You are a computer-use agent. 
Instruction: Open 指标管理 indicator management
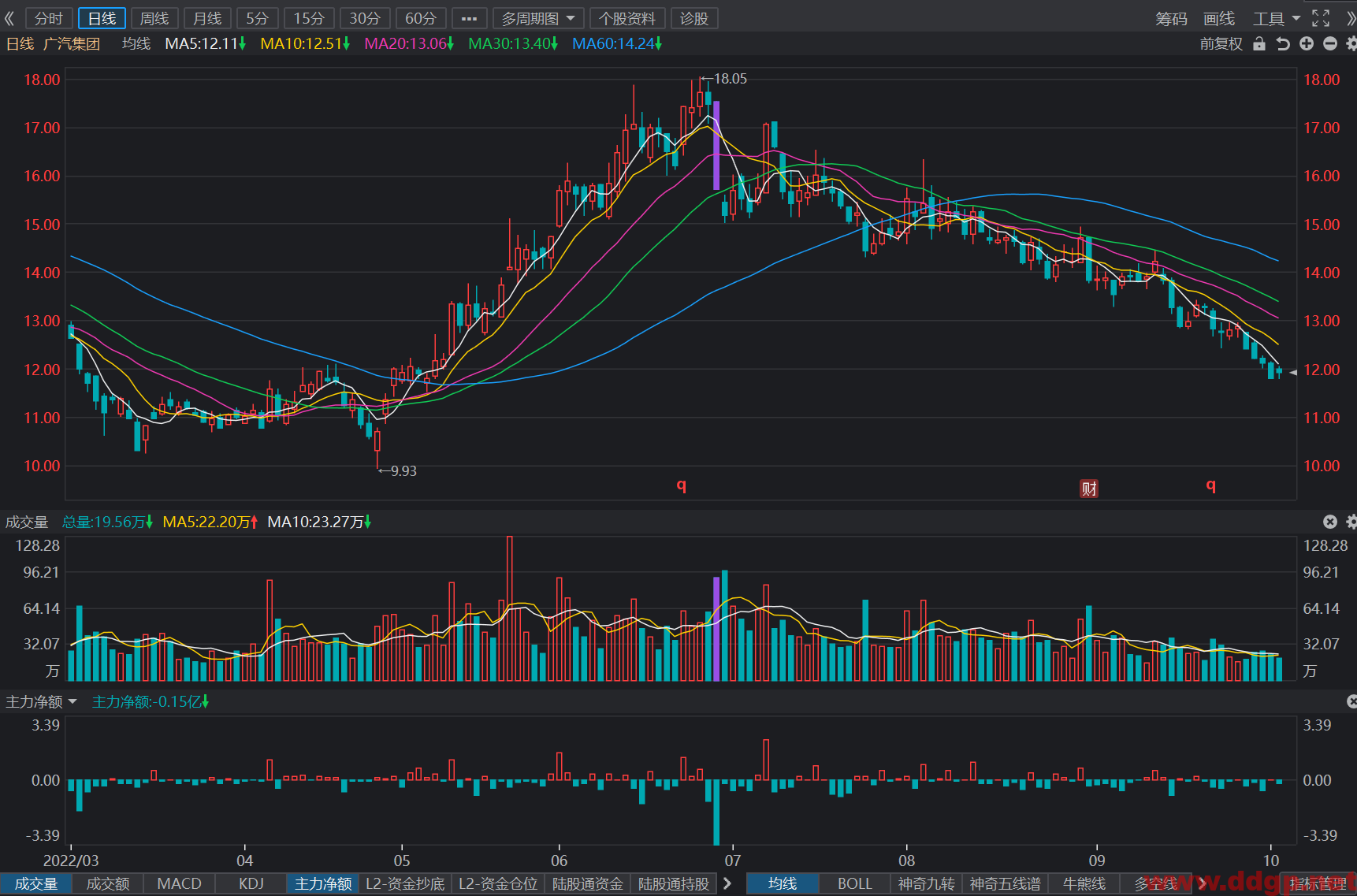pyautogui.click(x=1318, y=884)
